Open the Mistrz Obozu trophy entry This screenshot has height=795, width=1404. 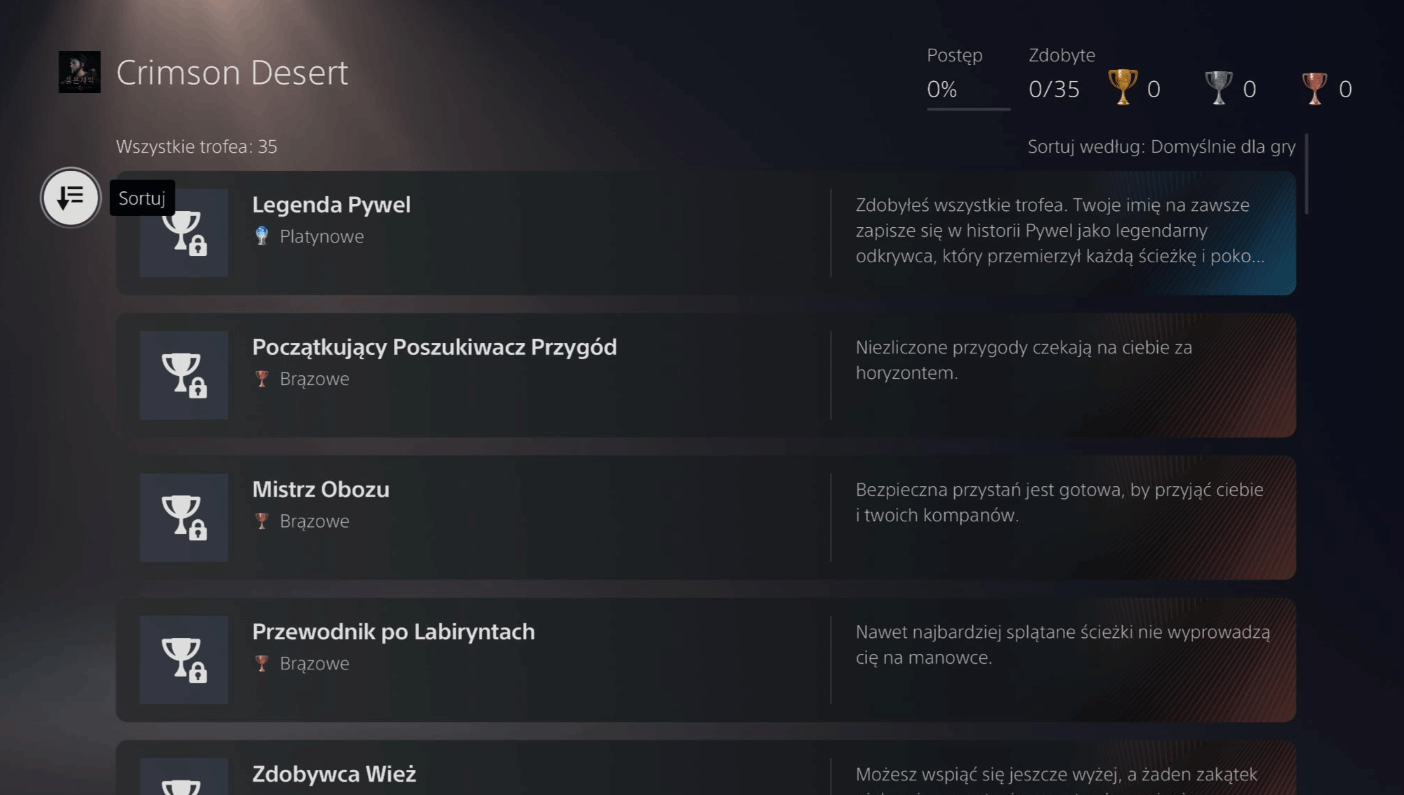(x=320, y=489)
